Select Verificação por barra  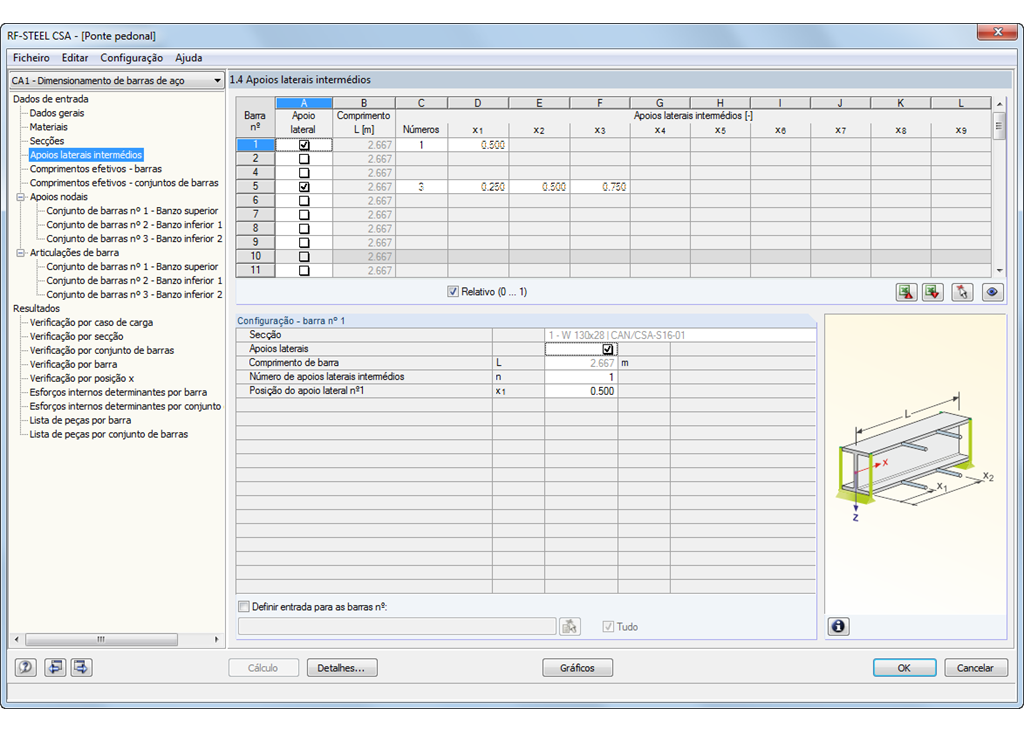73,365
